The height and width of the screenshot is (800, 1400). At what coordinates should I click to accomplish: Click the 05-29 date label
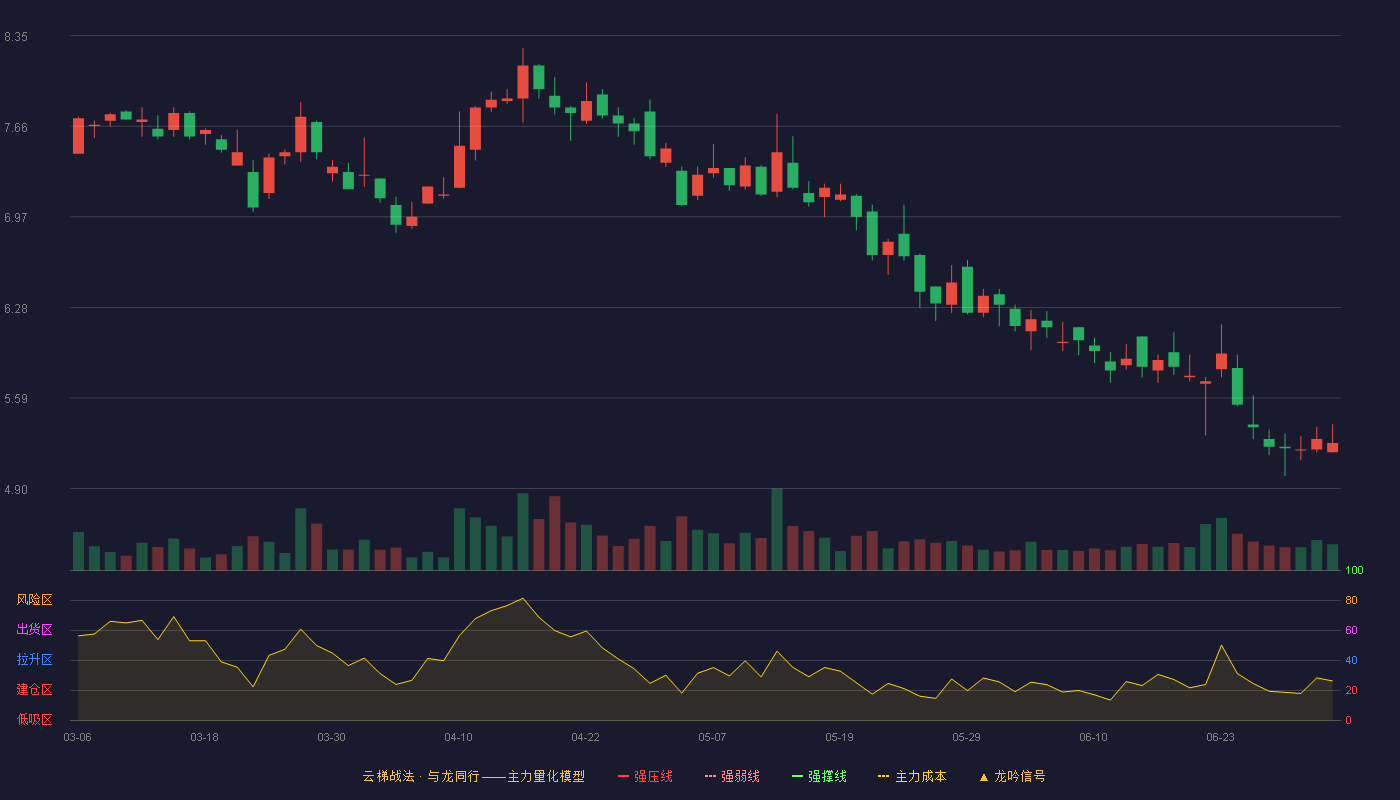tap(966, 737)
